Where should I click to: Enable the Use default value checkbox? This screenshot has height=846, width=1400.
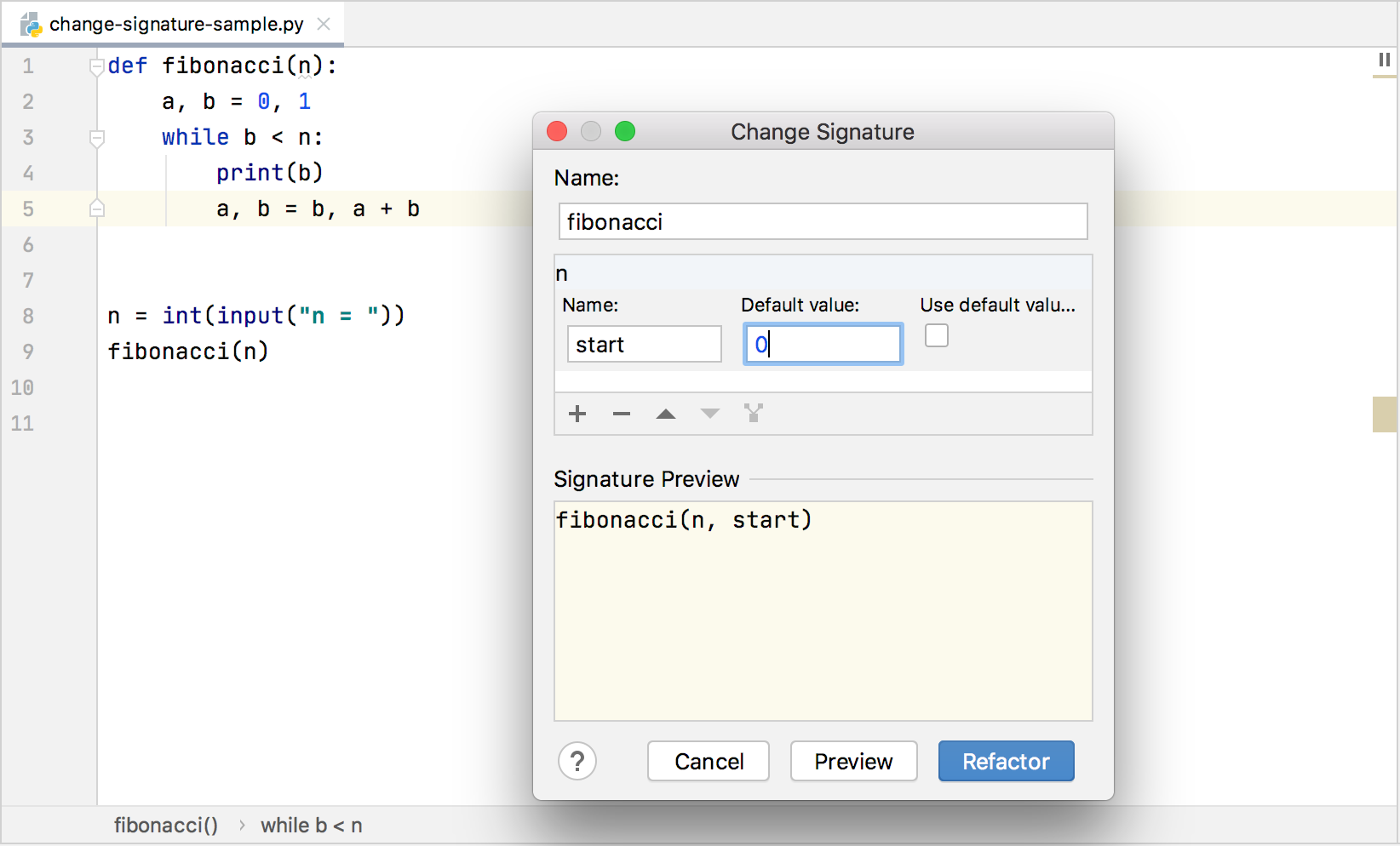point(937,336)
